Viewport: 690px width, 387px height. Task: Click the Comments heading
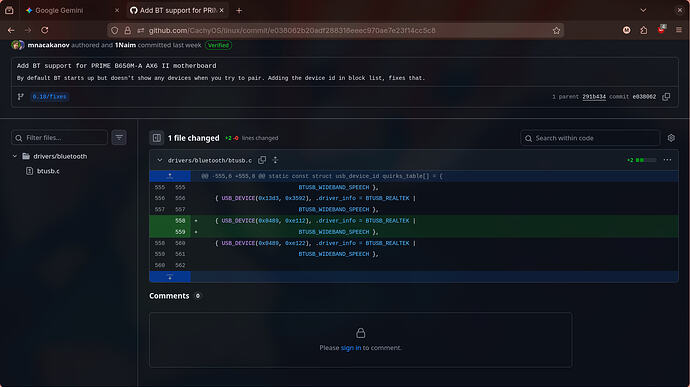(169, 296)
